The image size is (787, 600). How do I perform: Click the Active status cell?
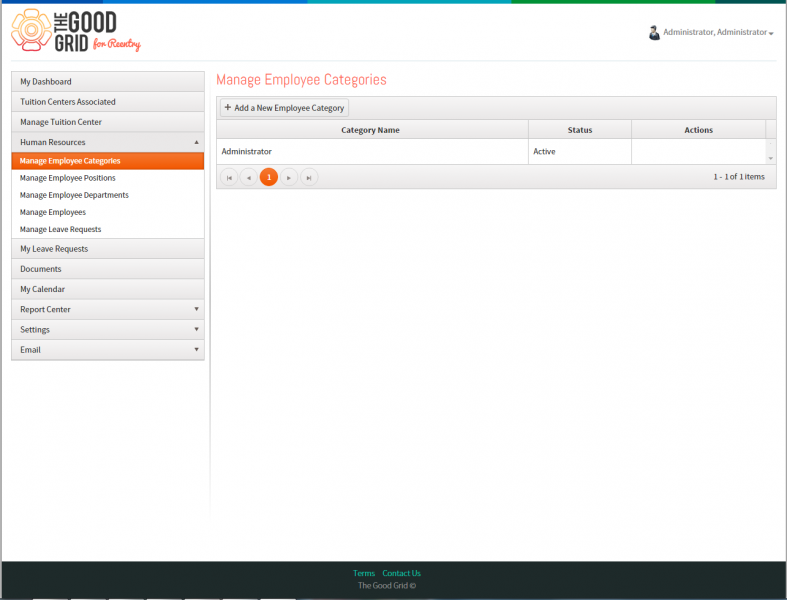pos(580,152)
